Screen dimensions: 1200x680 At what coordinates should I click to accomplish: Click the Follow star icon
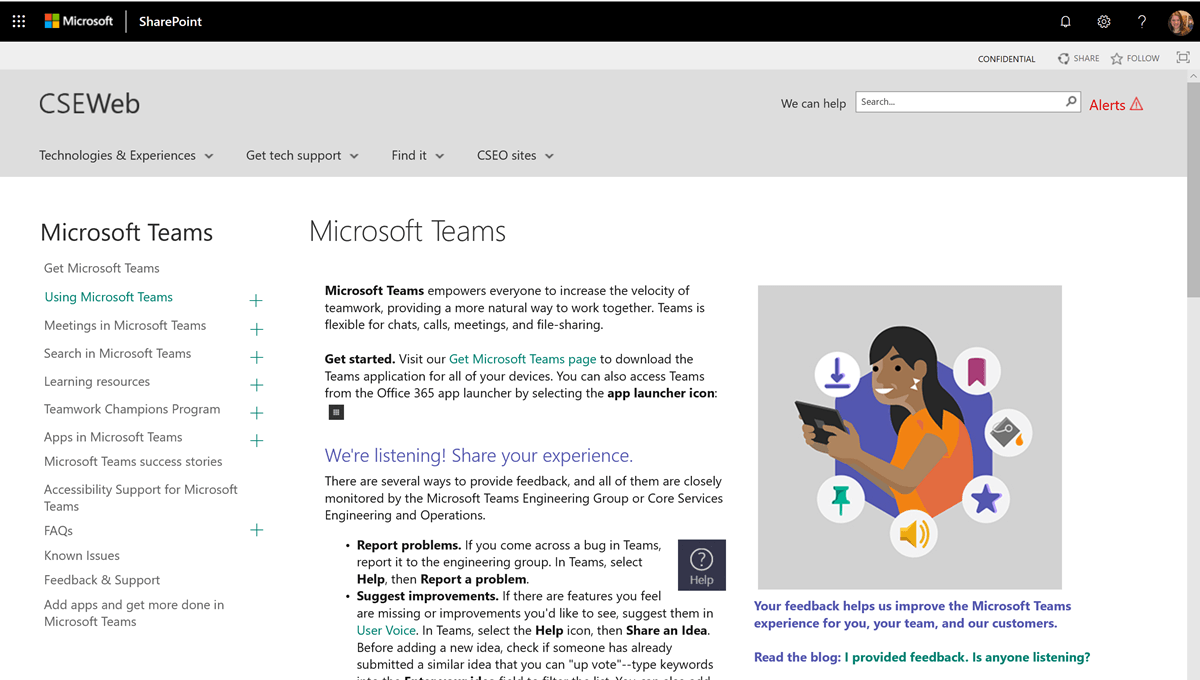1117,59
